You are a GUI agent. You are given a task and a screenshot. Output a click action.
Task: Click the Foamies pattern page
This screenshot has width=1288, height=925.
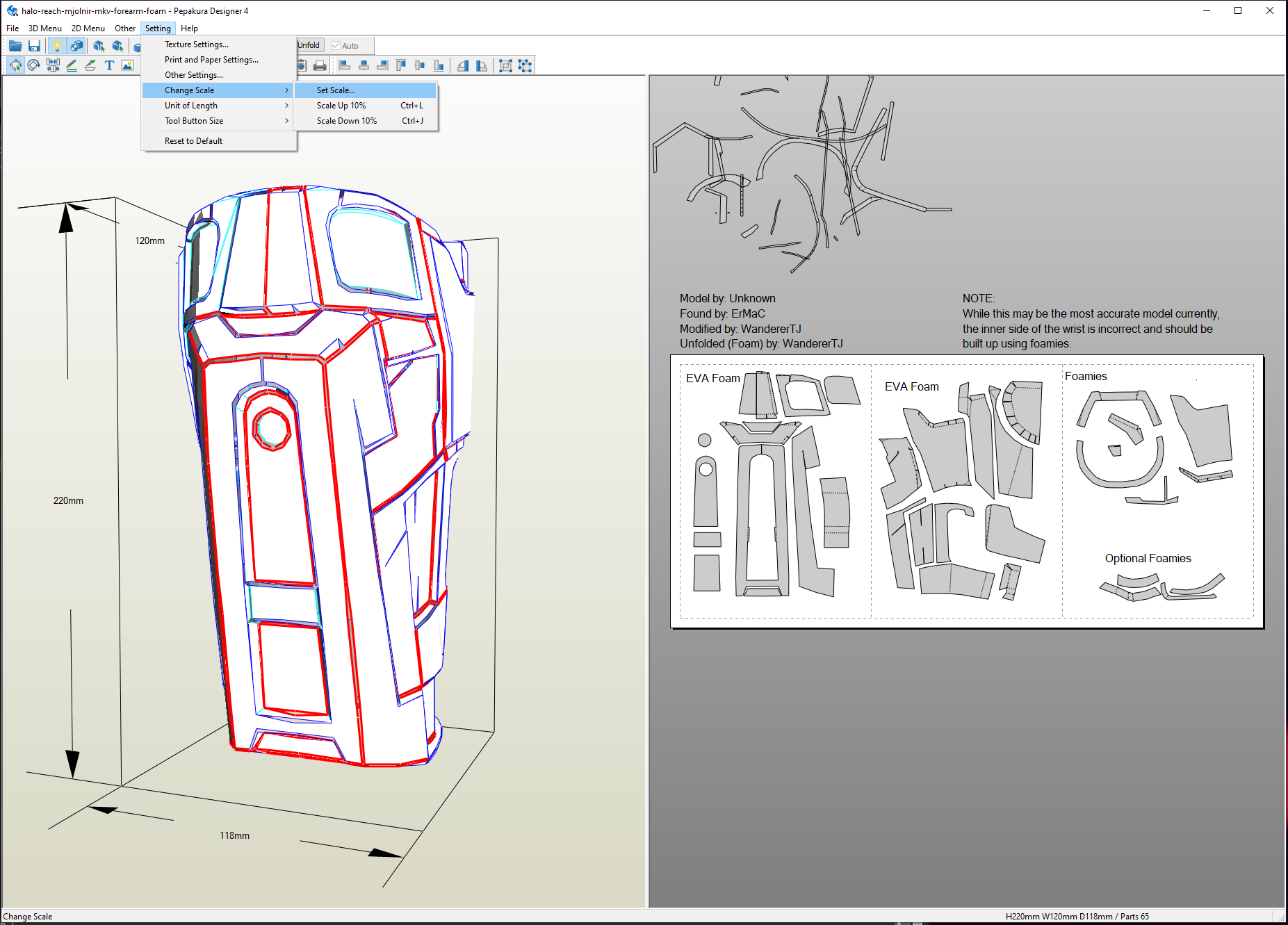(1158, 491)
